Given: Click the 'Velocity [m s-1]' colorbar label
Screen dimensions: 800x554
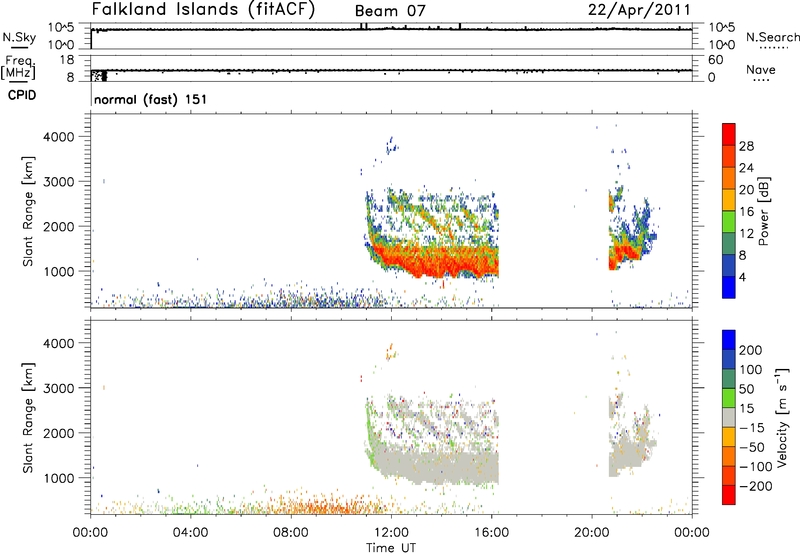Looking at the screenshot, I should (782, 418).
